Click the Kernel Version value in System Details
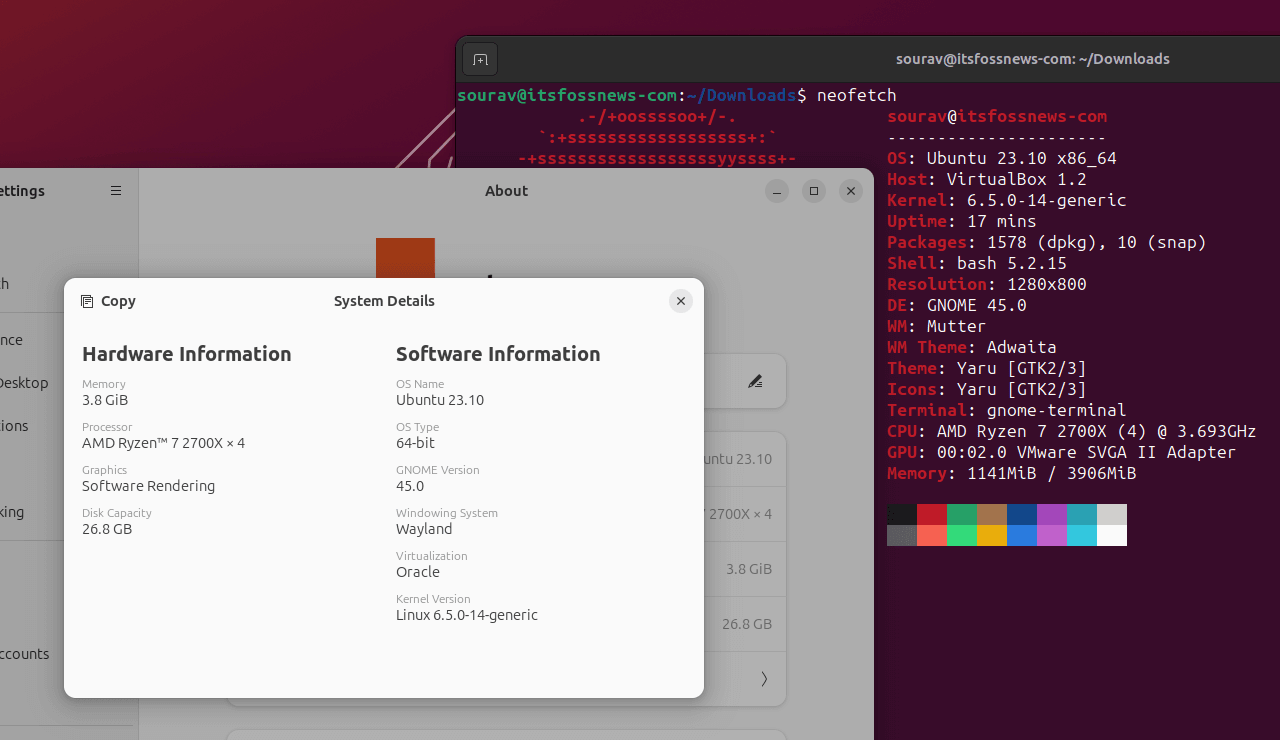The width and height of the screenshot is (1280, 740). [x=466, y=615]
